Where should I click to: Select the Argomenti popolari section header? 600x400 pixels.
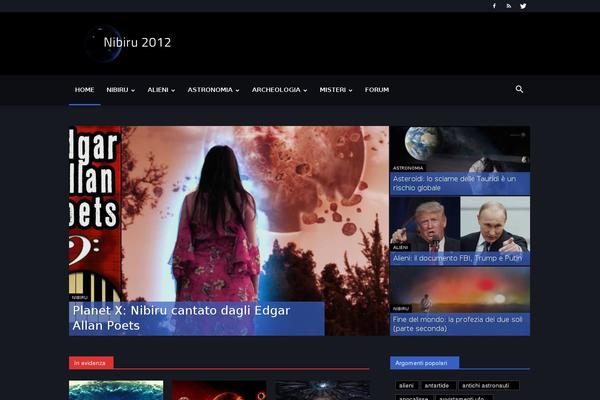(x=424, y=363)
